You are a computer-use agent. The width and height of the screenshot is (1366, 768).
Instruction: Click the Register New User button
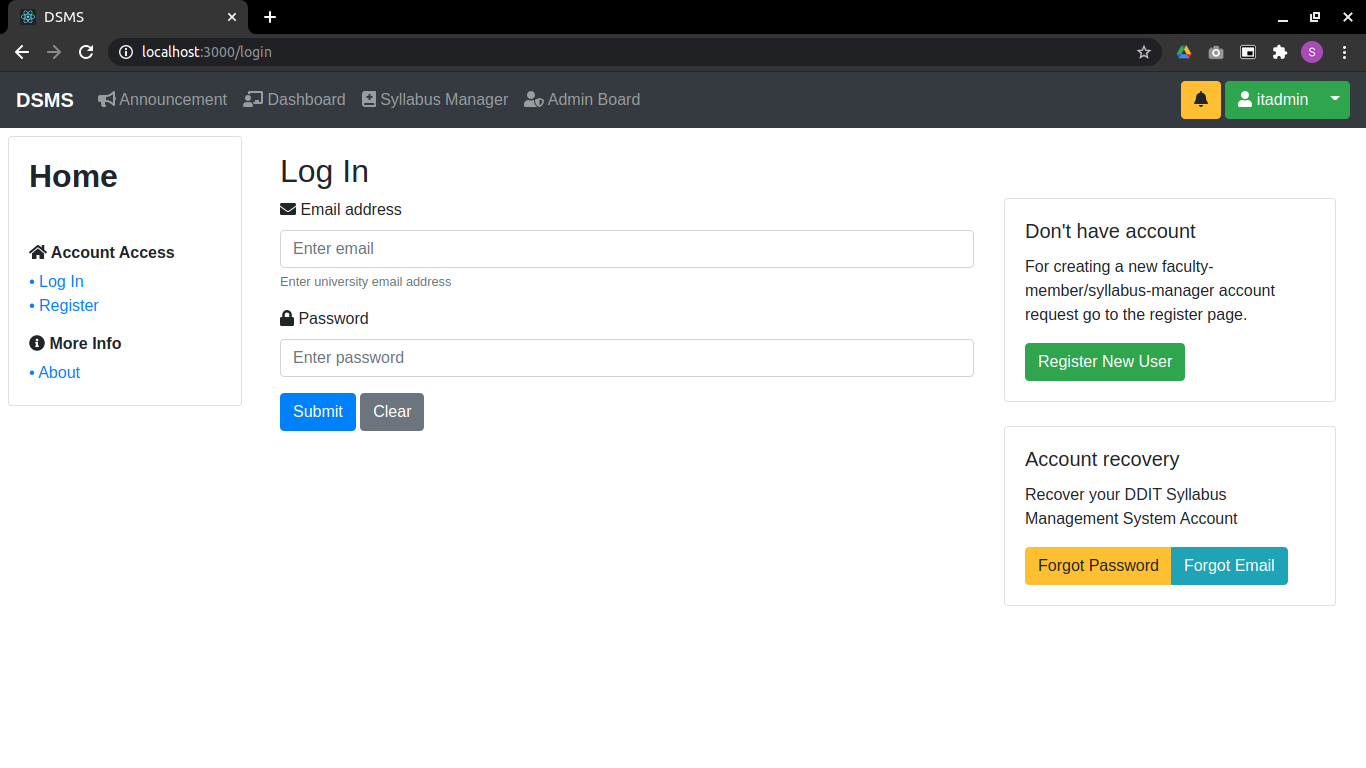[x=1104, y=361]
